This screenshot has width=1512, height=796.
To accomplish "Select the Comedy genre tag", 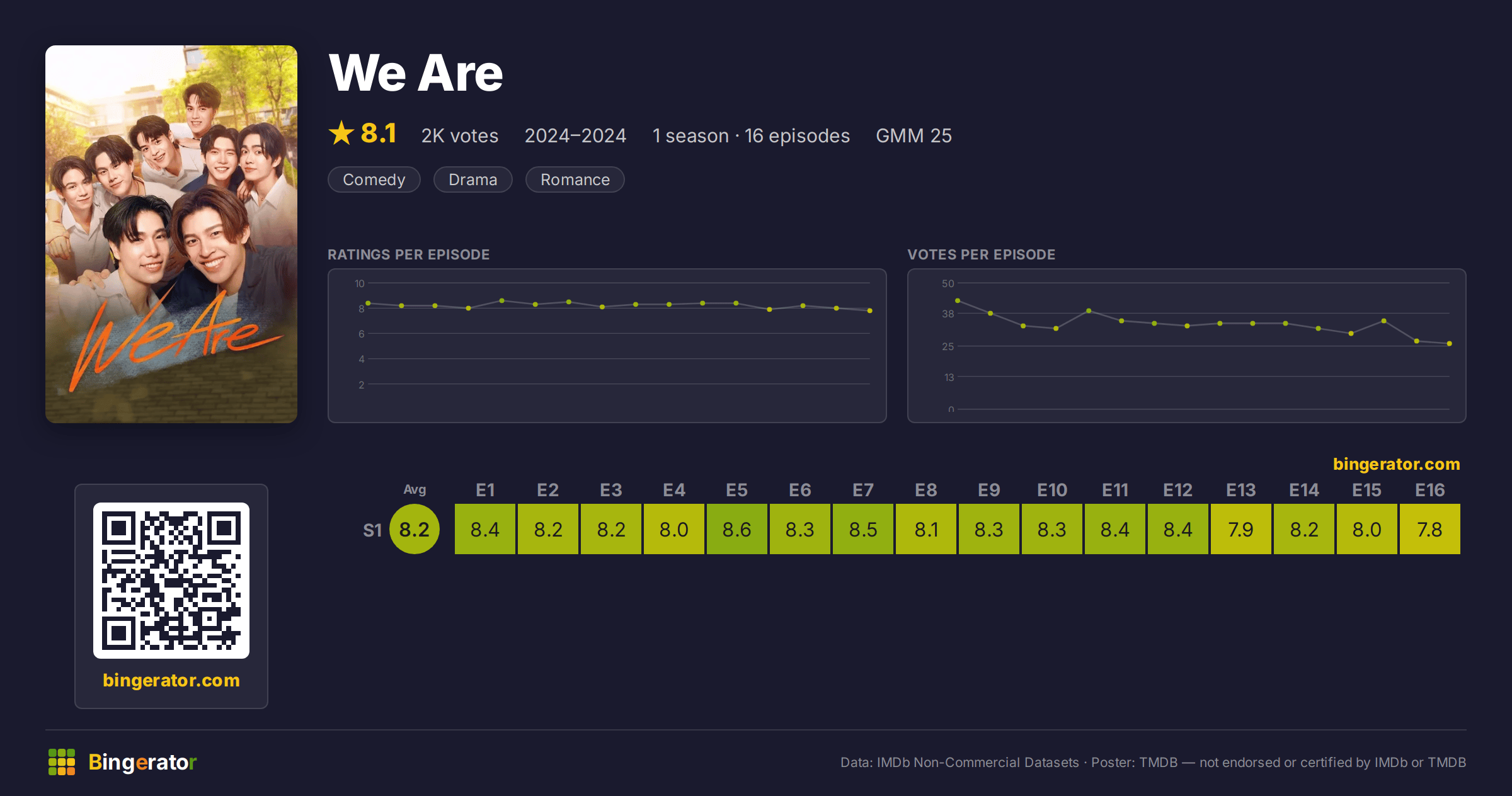I will (374, 179).
